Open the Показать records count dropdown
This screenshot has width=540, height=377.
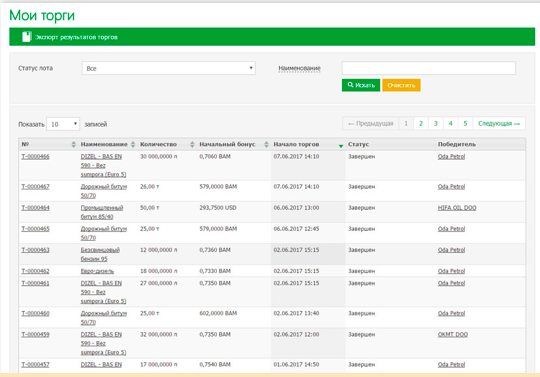pyautogui.click(x=63, y=124)
